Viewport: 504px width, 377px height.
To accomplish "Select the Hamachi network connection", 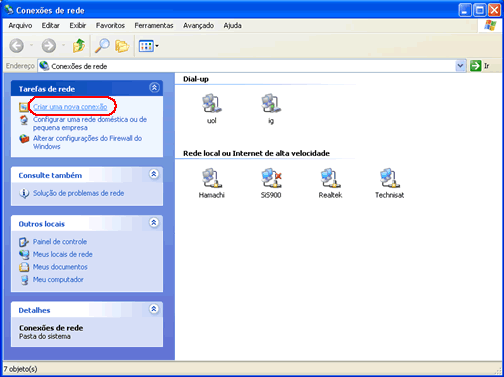I will [x=212, y=183].
